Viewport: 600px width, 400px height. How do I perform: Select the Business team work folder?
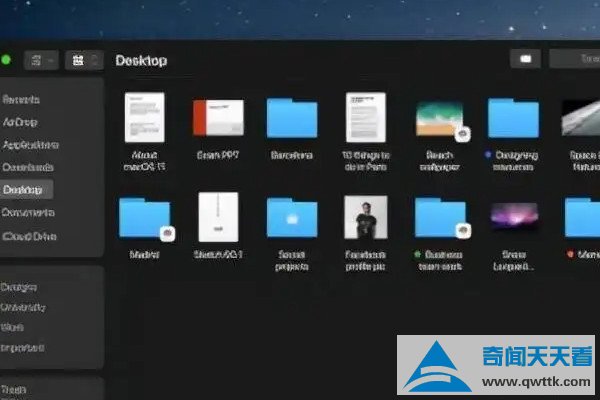click(440, 217)
